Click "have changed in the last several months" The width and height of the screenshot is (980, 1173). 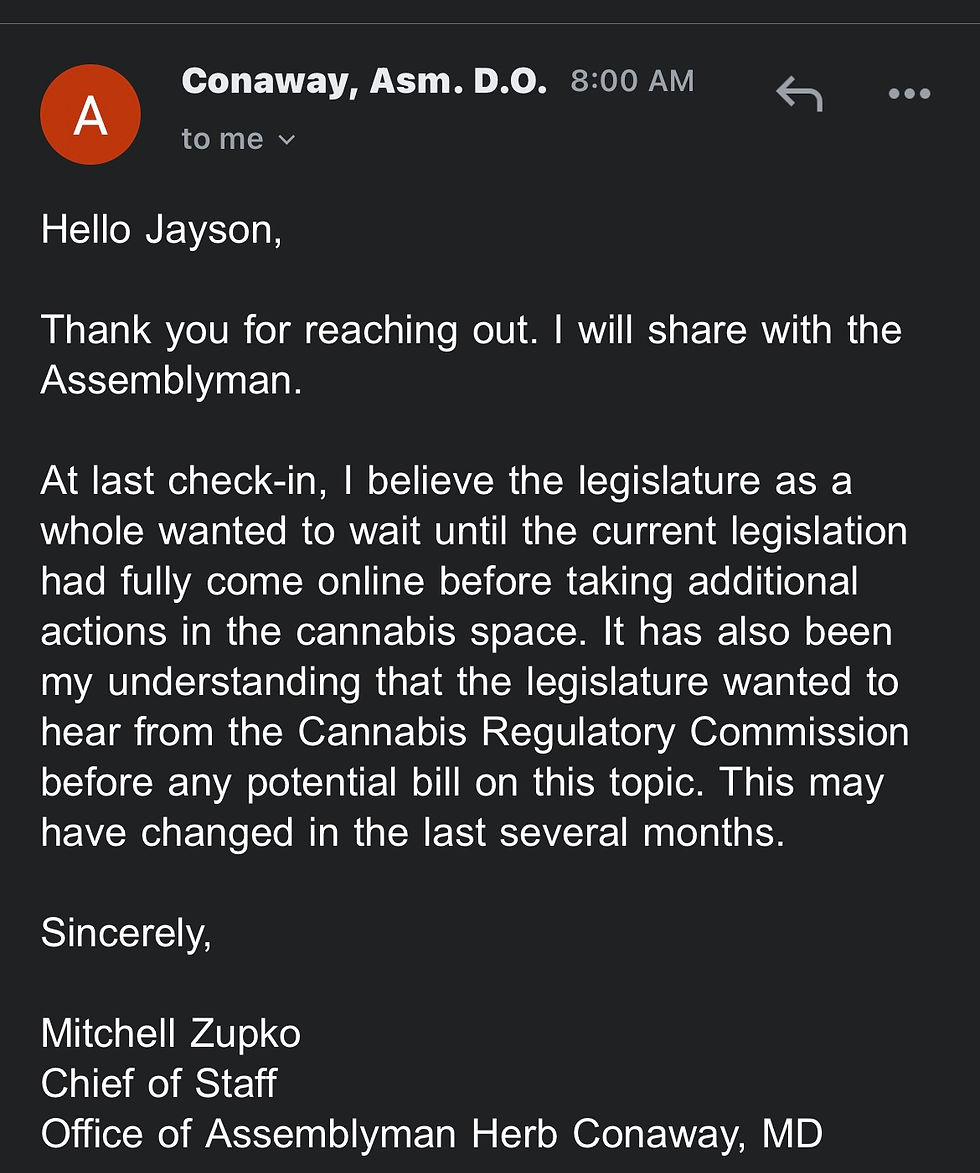coord(412,832)
